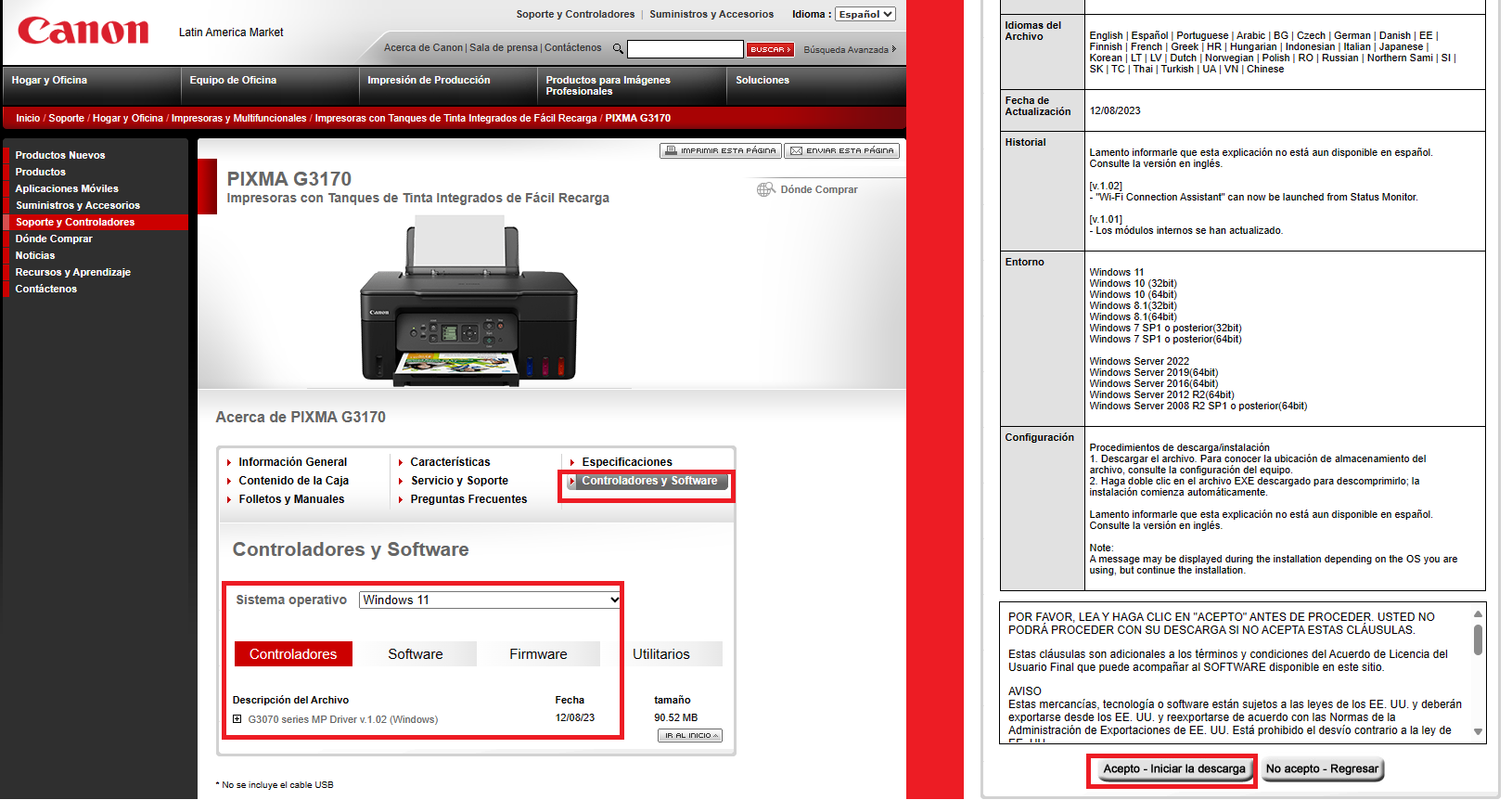The width and height of the screenshot is (1512, 800).
Task: Open the Hogar y Oficina menu
Action: point(51,81)
